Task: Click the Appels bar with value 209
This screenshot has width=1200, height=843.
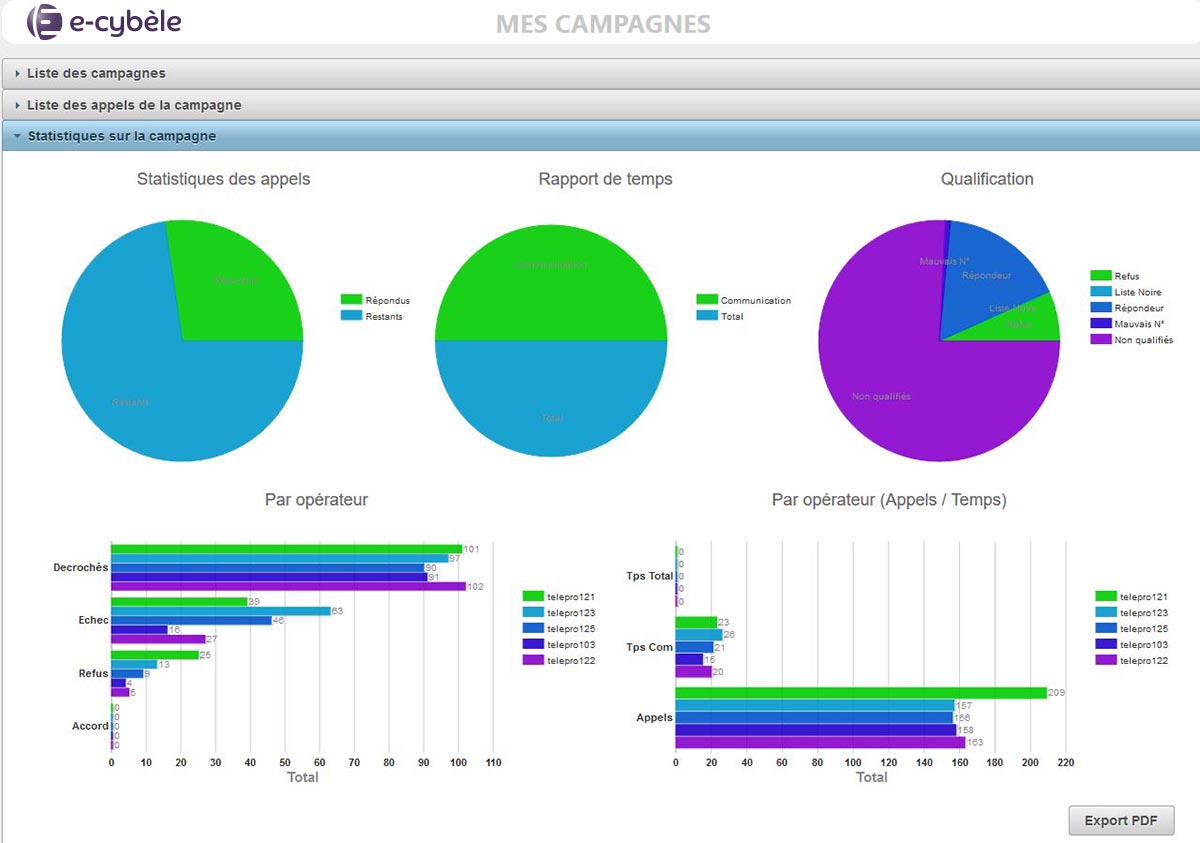Action: pos(861,693)
